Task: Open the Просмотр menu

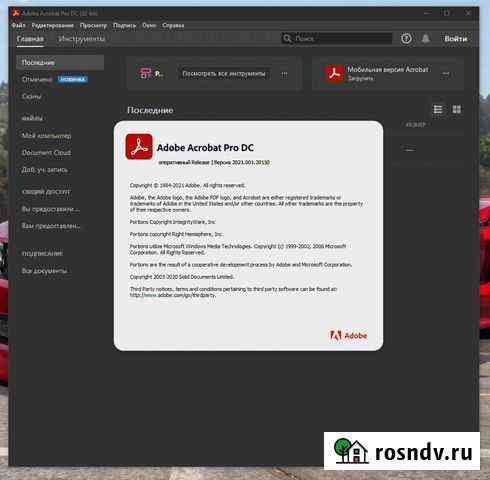Action: click(x=93, y=25)
